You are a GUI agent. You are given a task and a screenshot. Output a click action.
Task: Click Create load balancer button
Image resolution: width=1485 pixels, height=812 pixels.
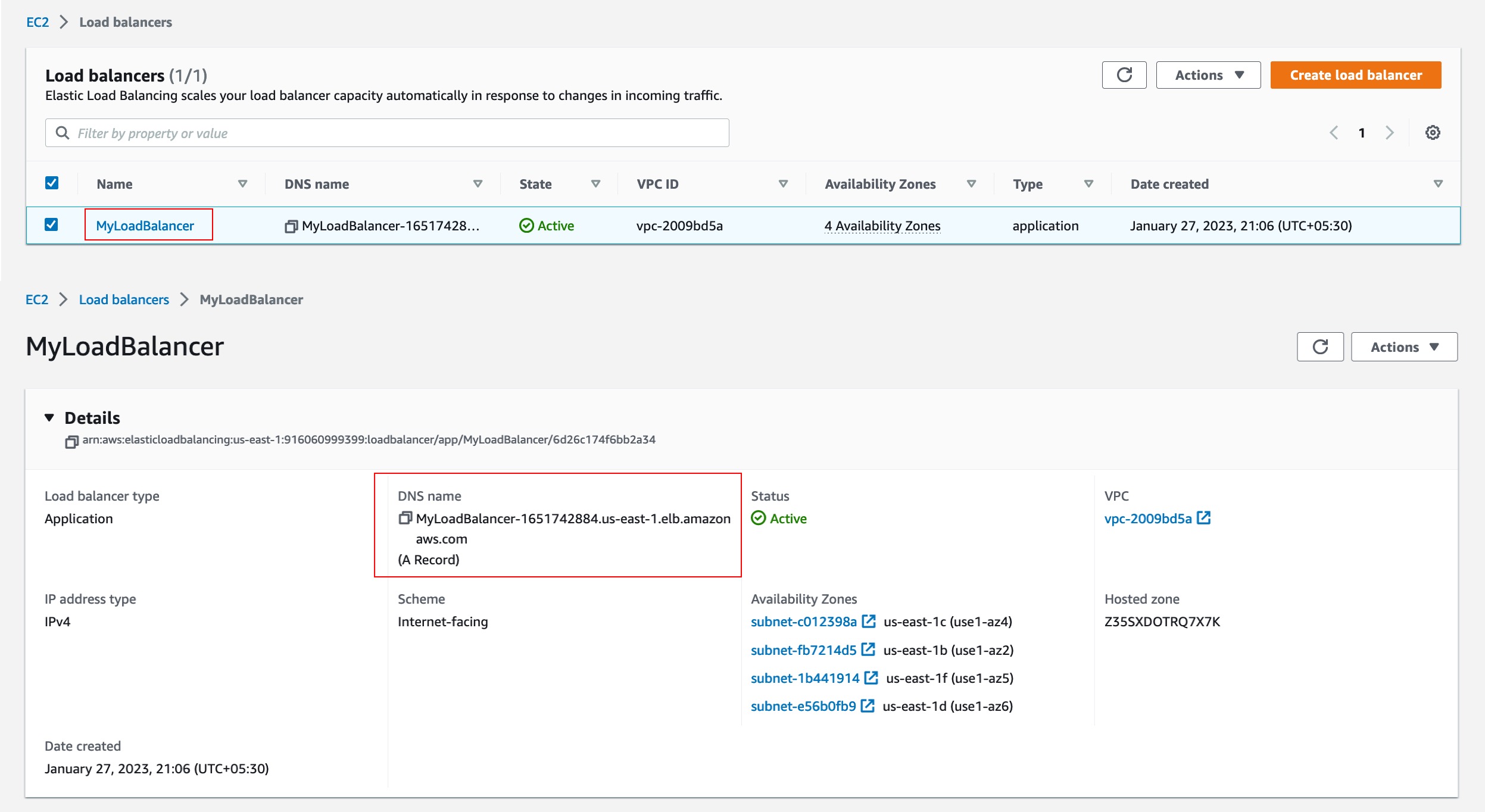[1356, 75]
